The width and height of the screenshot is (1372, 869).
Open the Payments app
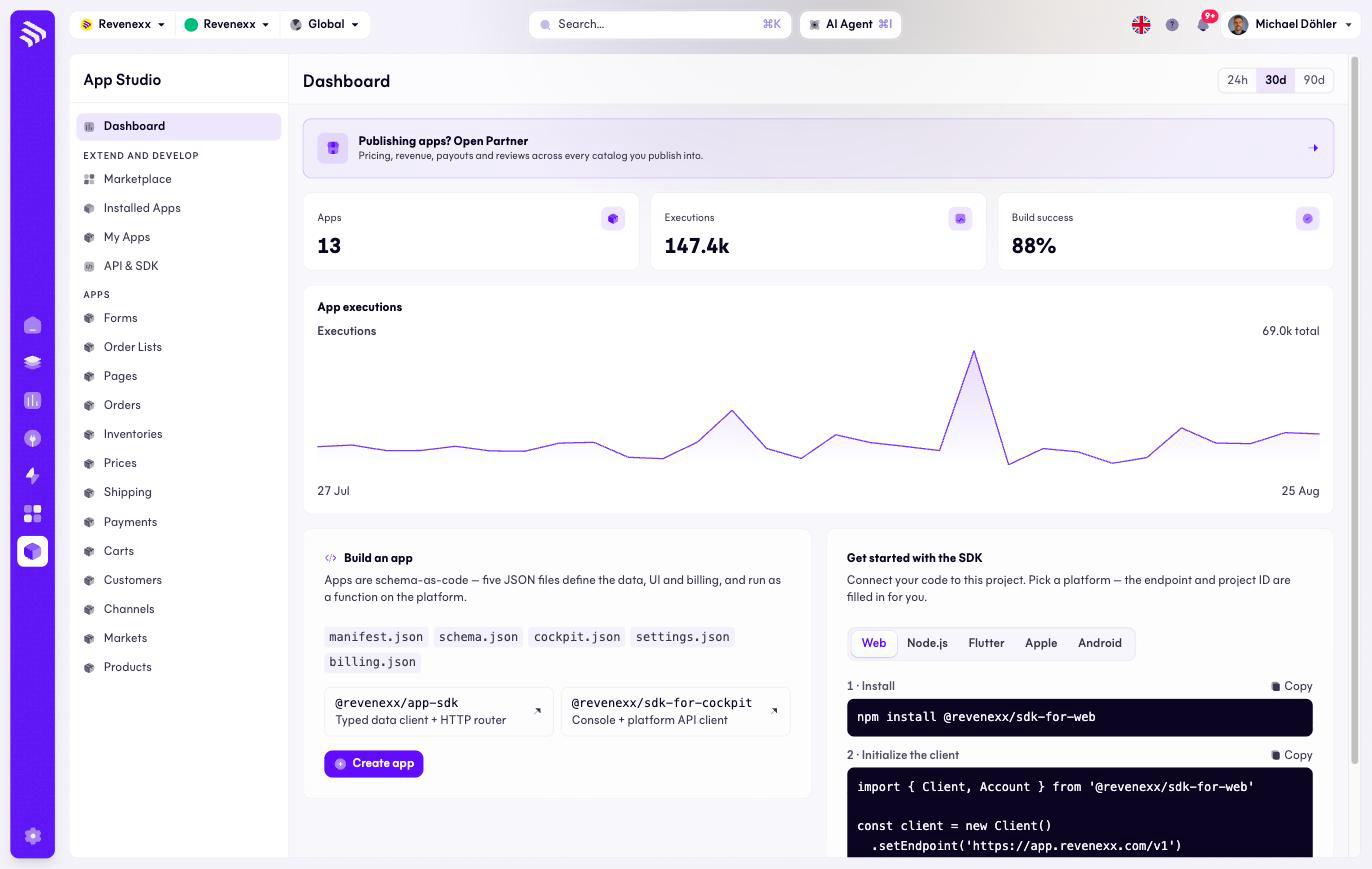click(x=179, y=522)
